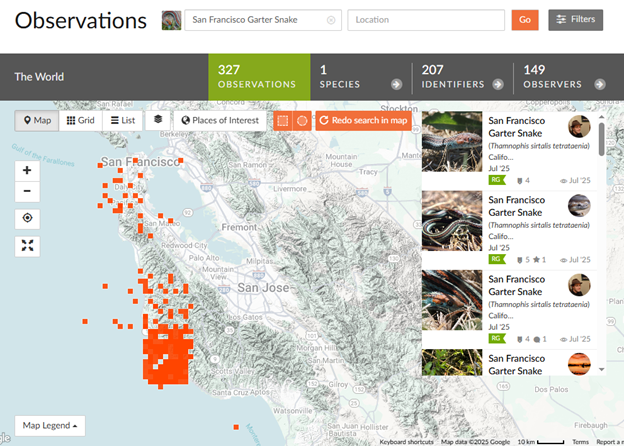Open the Places of Interest dropdown
This screenshot has width=624, height=446.
[220, 121]
